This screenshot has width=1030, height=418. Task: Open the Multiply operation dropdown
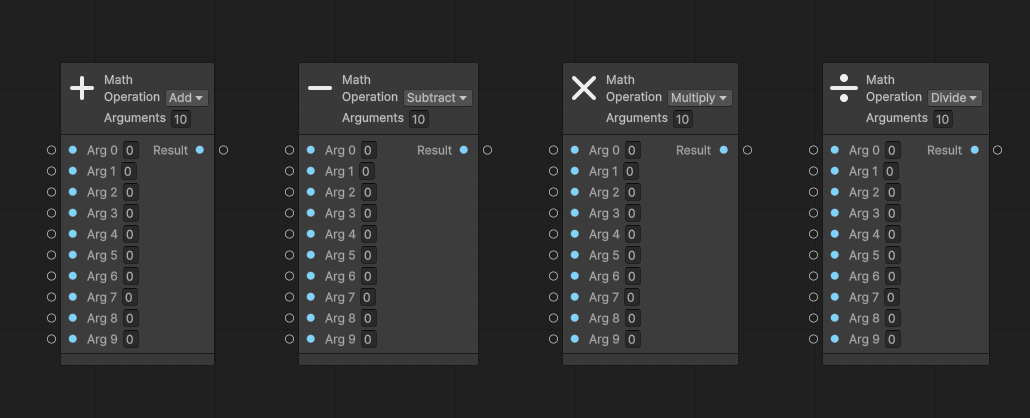coord(699,98)
